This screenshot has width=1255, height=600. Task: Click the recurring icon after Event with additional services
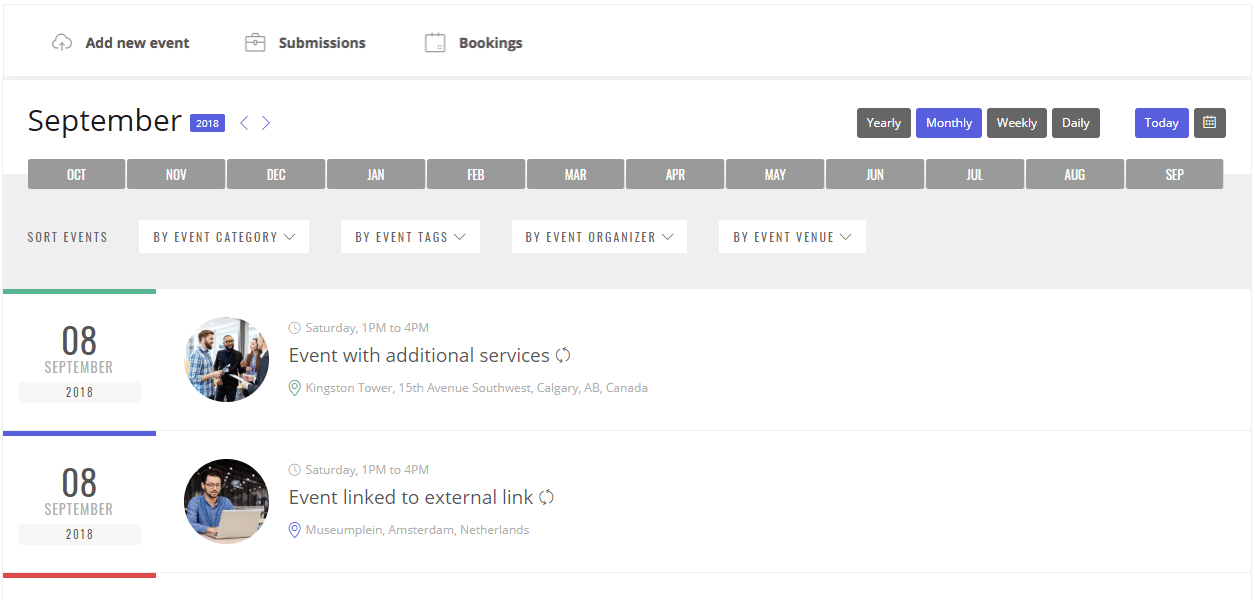point(563,355)
